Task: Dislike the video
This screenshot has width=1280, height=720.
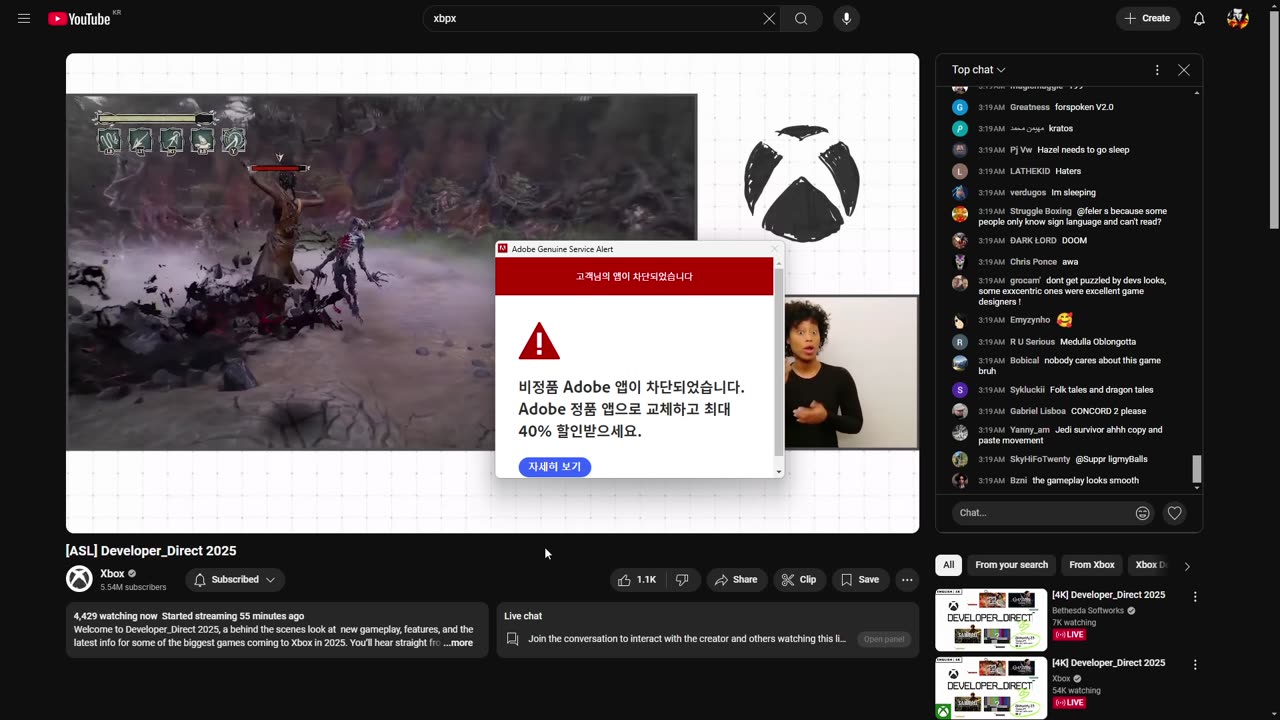Action: [682, 580]
